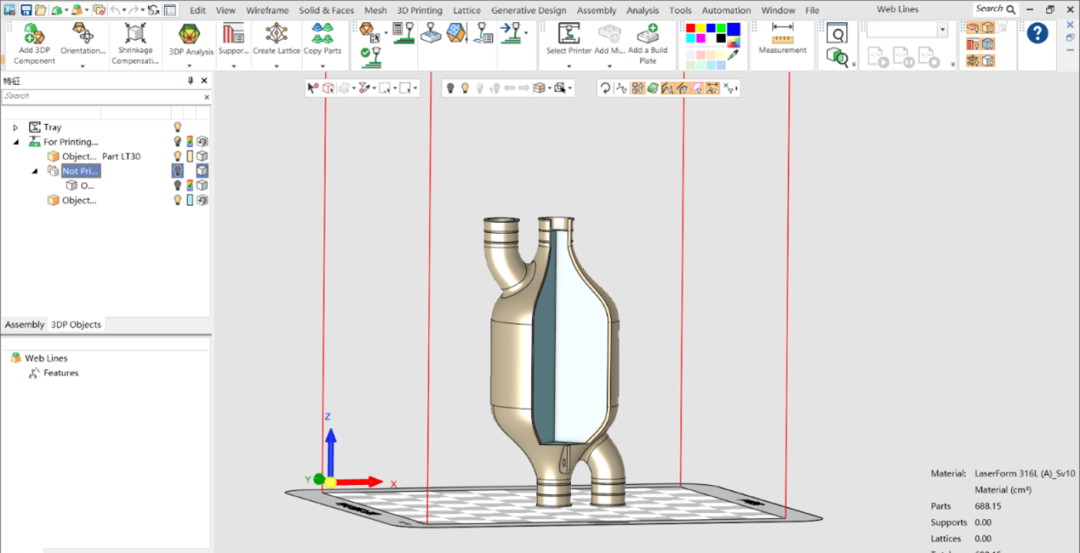Toggle visibility bulb for For Printing row
This screenshot has width=1080, height=553.
tap(177, 142)
